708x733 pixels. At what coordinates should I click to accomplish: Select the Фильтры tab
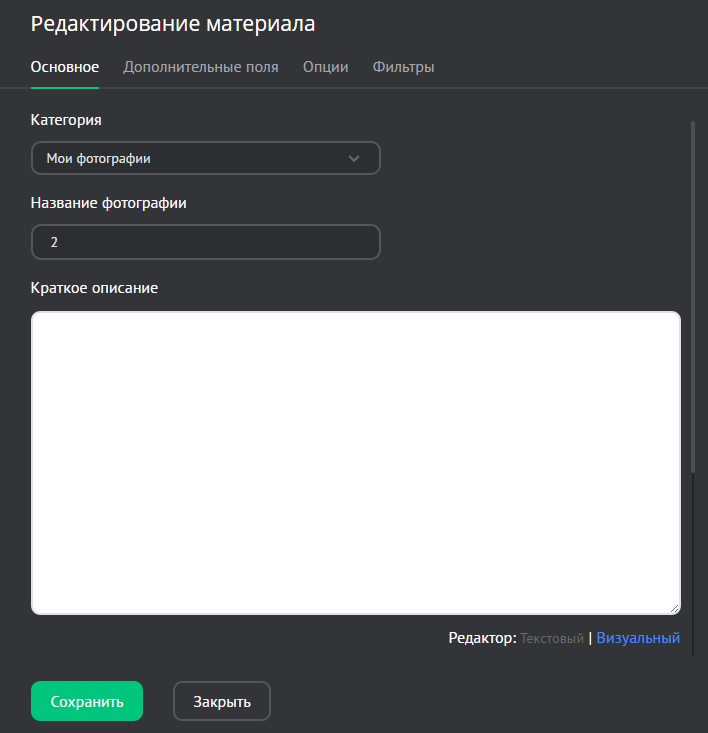(403, 67)
